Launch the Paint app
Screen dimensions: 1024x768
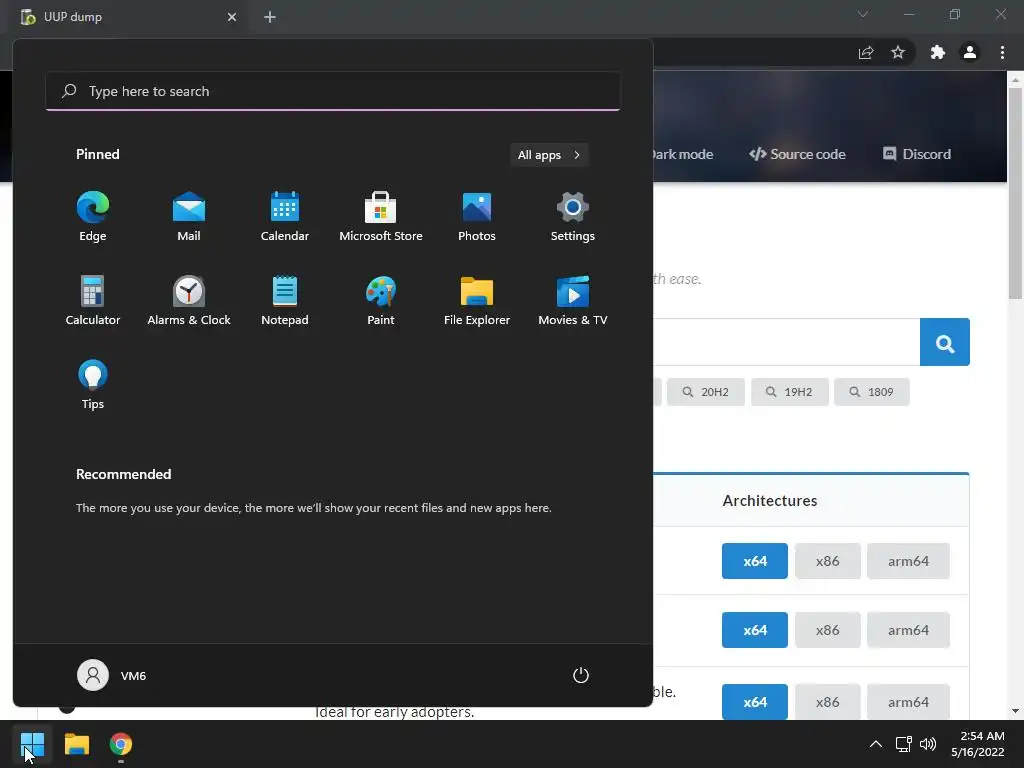click(381, 300)
